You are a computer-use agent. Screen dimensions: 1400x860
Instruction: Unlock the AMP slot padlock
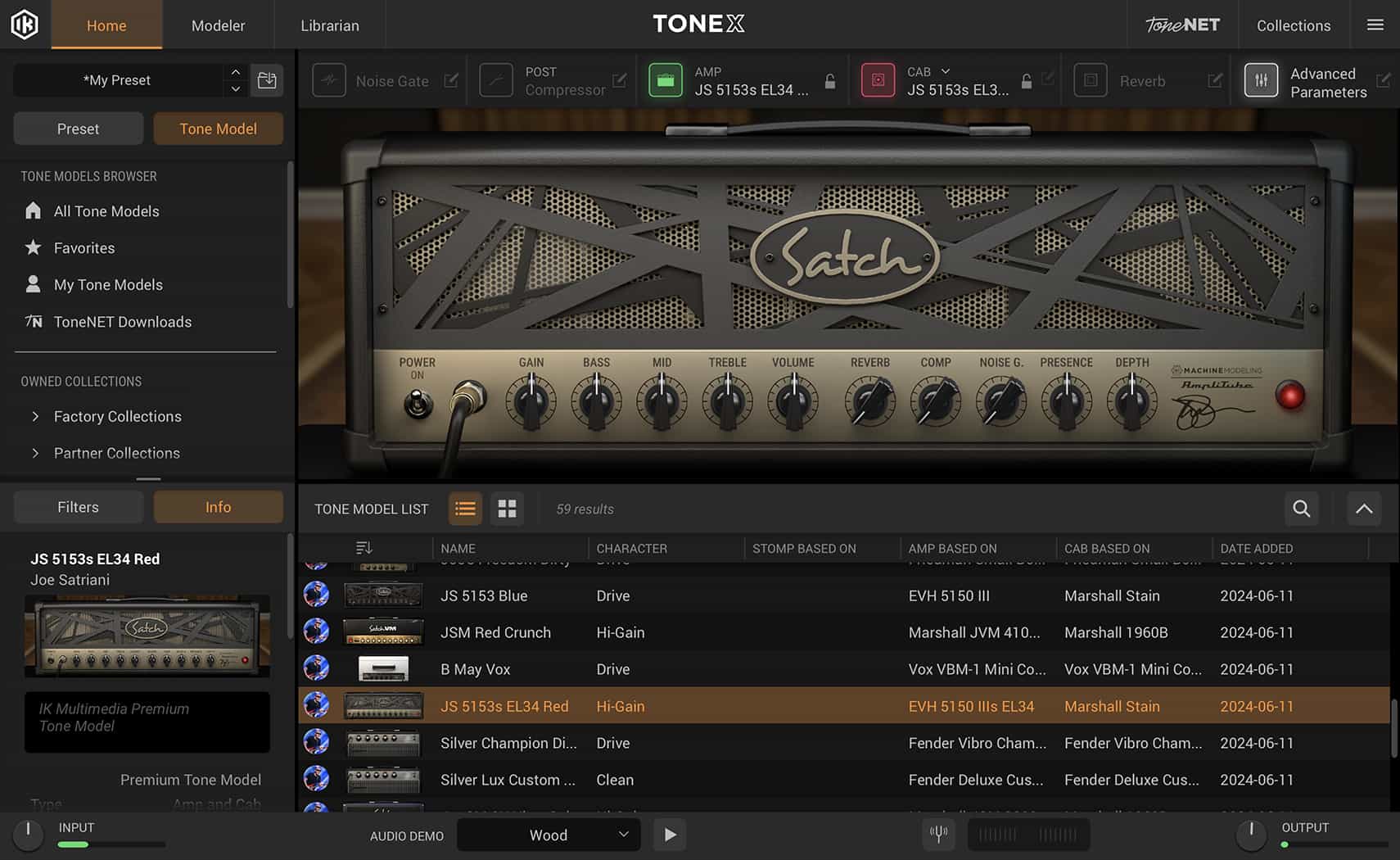[x=829, y=80]
